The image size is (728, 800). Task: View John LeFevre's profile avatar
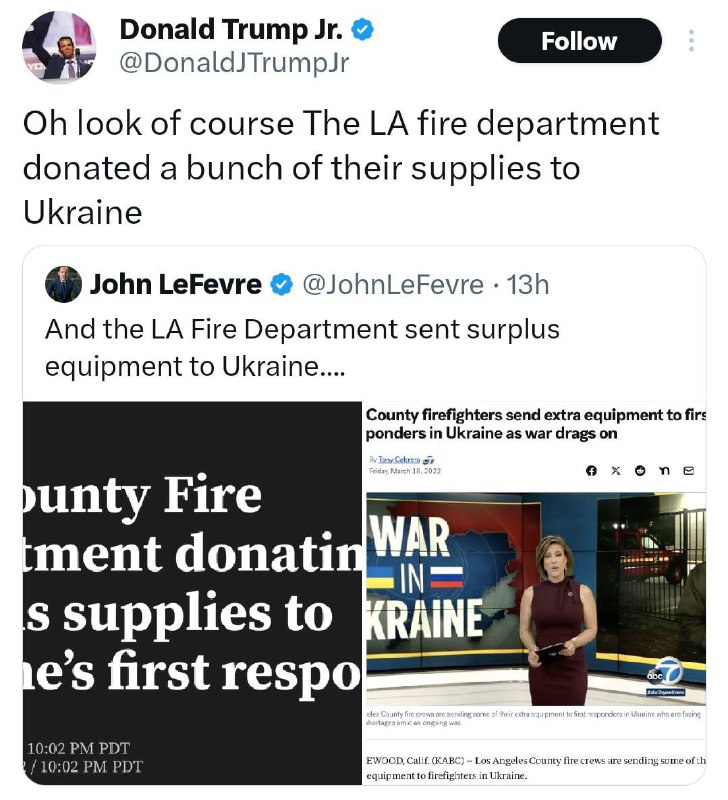click(x=63, y=284)
